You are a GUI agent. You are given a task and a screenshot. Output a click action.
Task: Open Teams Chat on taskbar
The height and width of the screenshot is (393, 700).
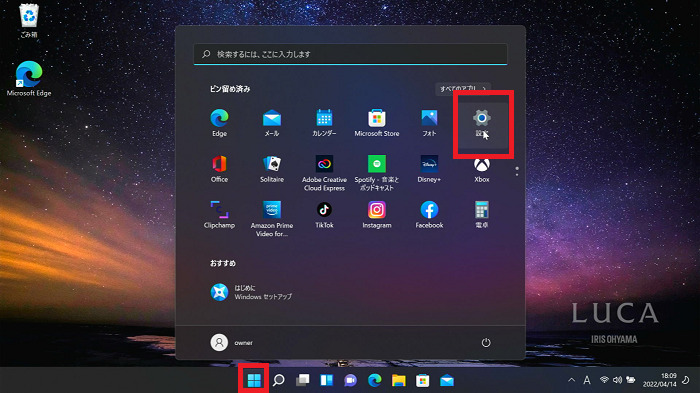(350, 380)
